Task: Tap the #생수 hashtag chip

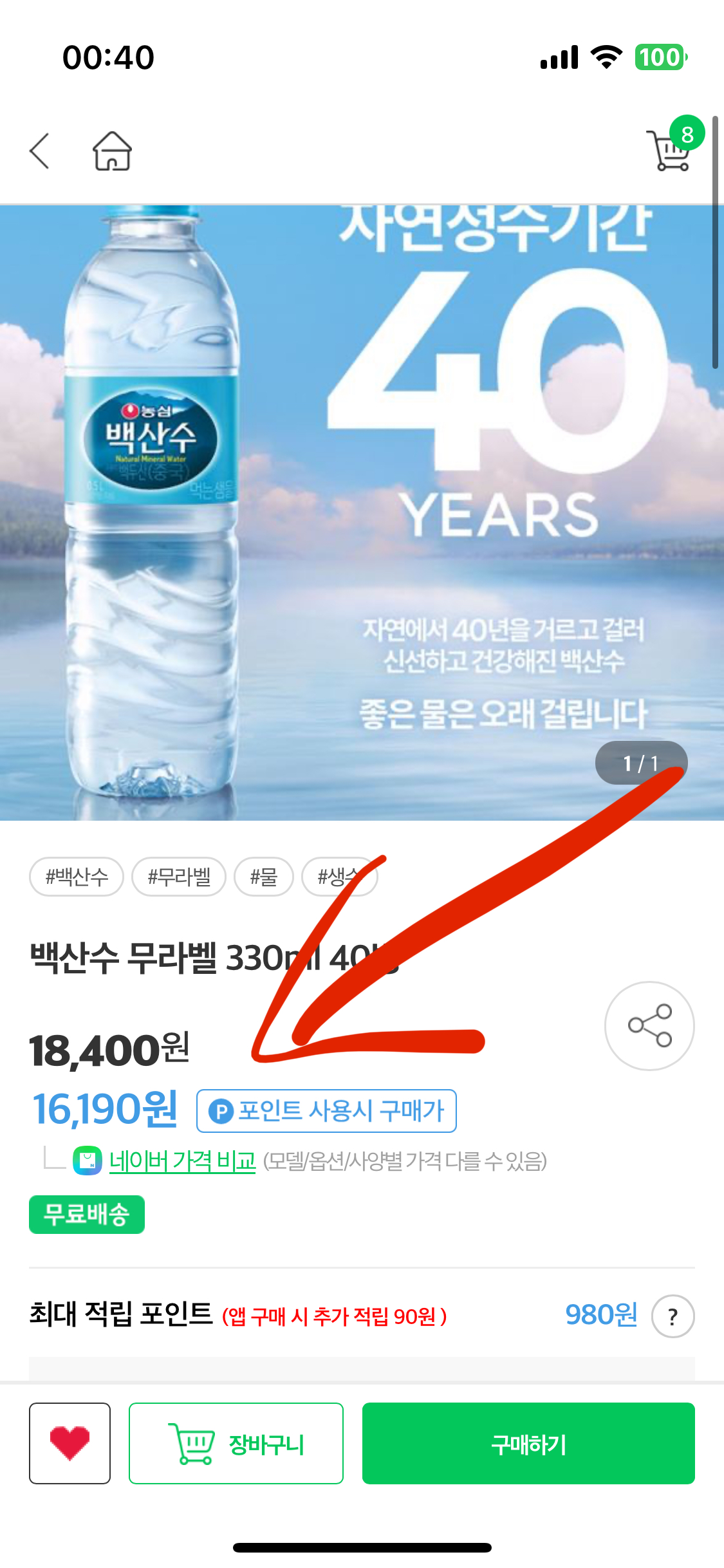Action: click(x=339, y=876)
